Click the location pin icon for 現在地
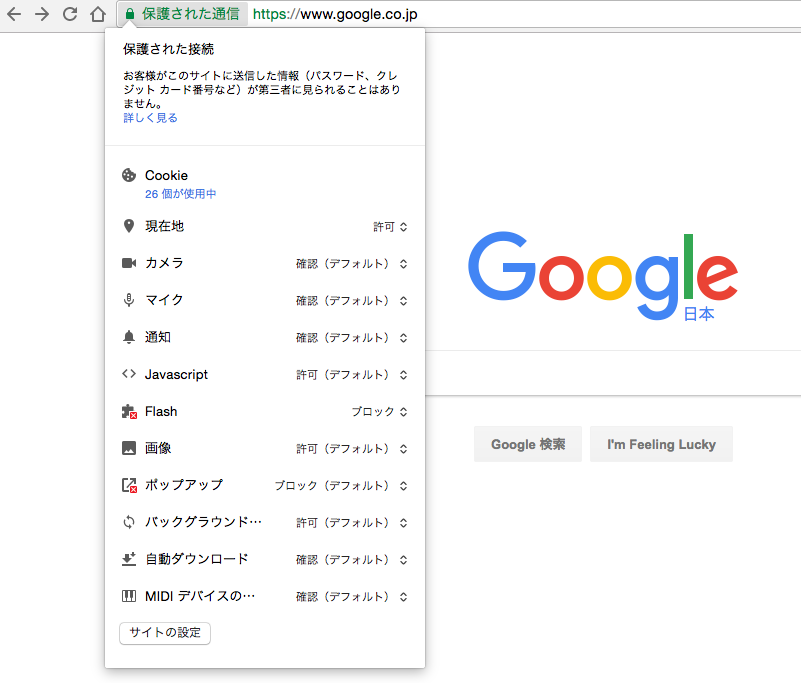801x683 pixels. [129, 226]
